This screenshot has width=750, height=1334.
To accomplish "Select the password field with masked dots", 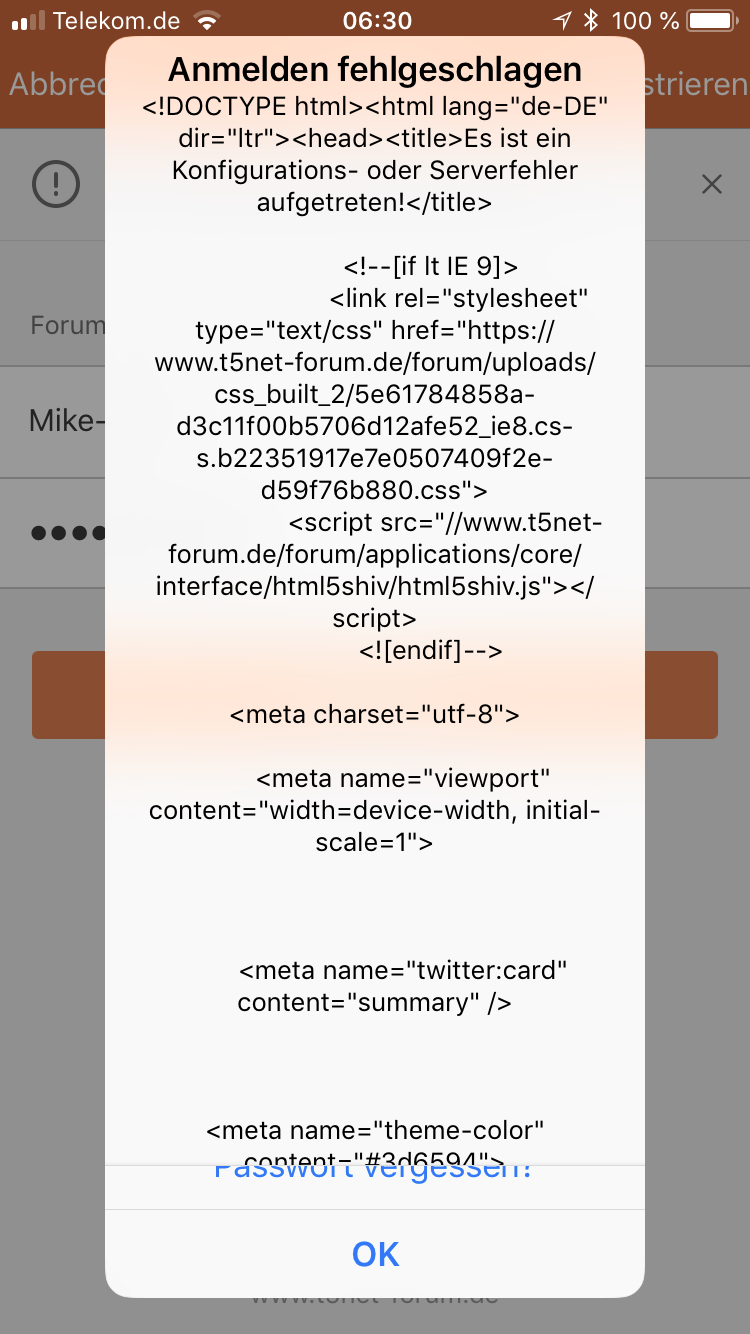I will pyautogui.click(x=375, y=533).
